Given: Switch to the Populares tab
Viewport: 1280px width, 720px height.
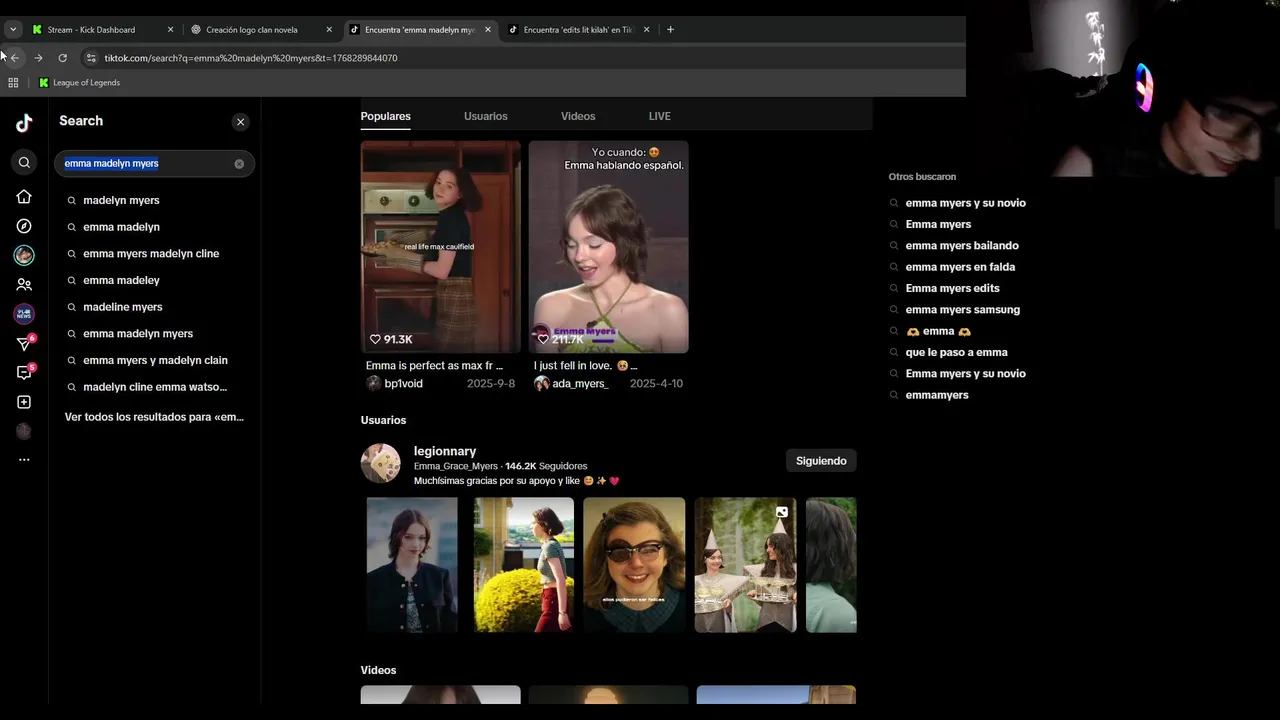Looking at the screenshot, I should click(385, 116).
